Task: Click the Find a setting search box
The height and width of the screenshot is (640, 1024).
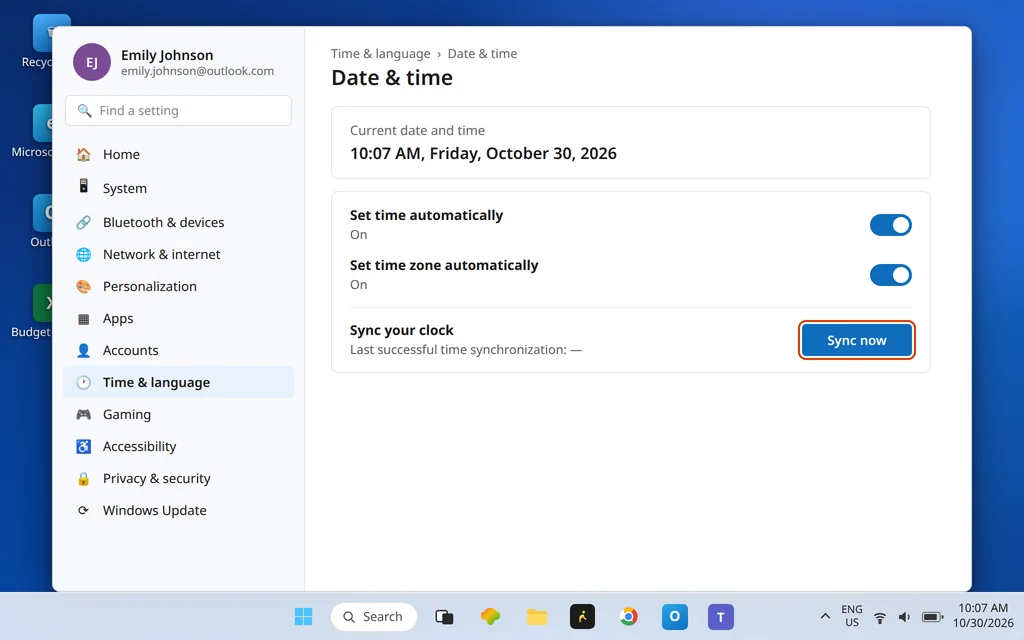Action: 178,111
